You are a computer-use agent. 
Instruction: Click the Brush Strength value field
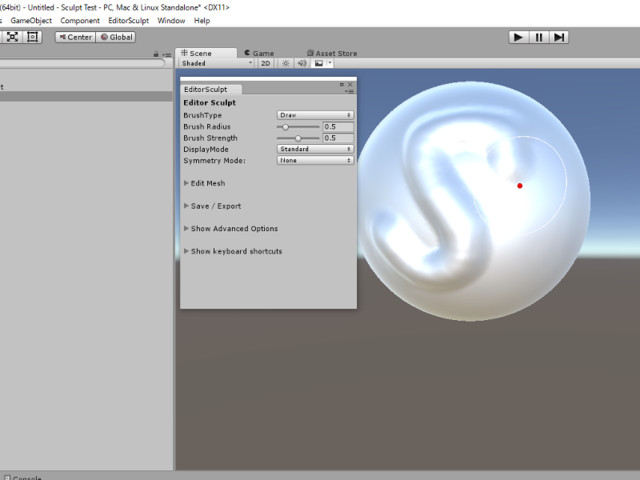tap(338, 138)
